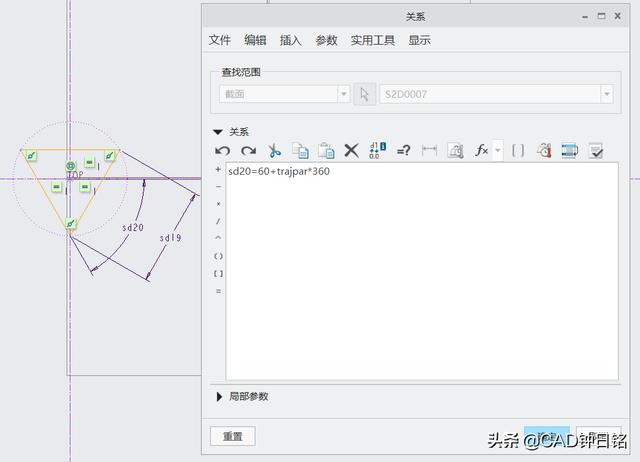Delete selected relation with X icon

point(351,151)
